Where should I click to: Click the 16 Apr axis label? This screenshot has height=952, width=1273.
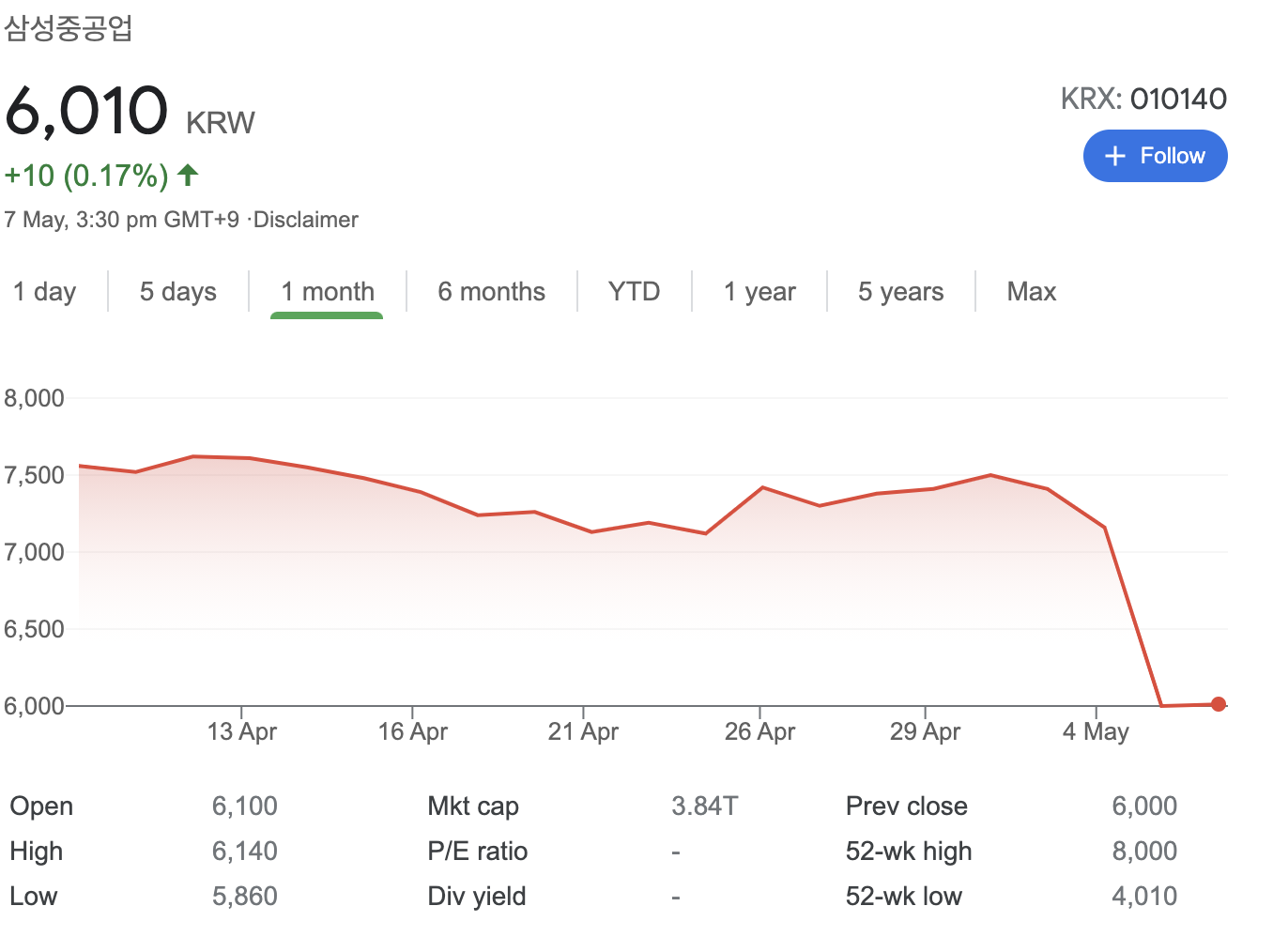click(413, 731)
